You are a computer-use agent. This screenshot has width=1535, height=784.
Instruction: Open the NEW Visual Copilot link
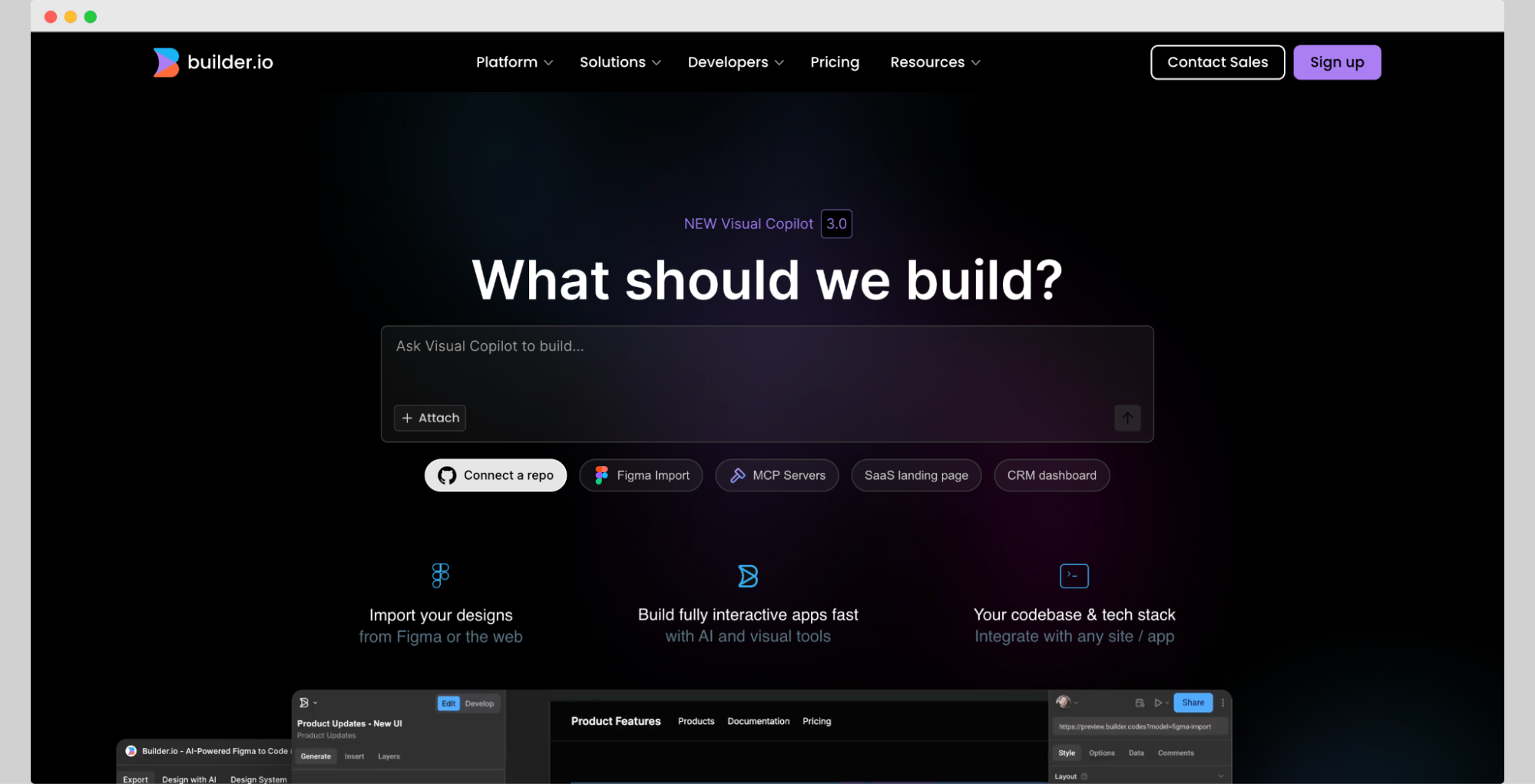point(748,223)
